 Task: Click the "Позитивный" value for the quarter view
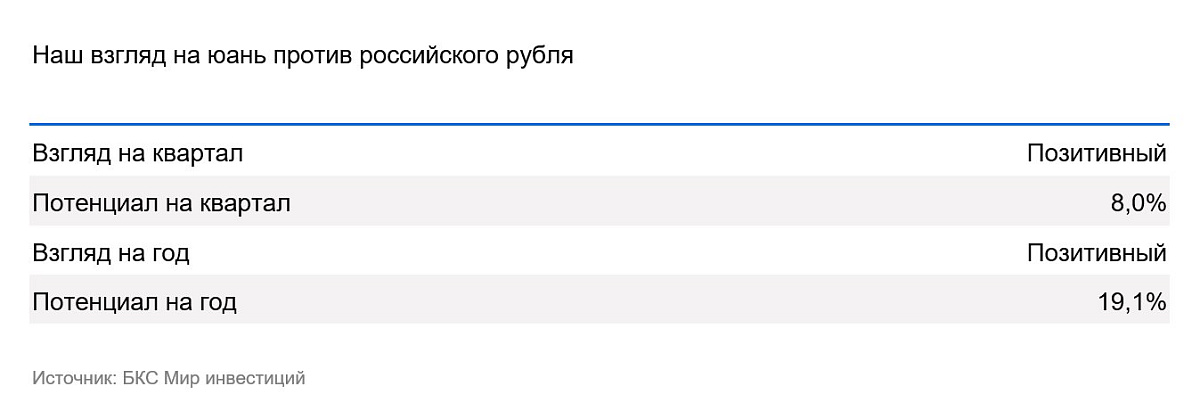(1097, 154)
